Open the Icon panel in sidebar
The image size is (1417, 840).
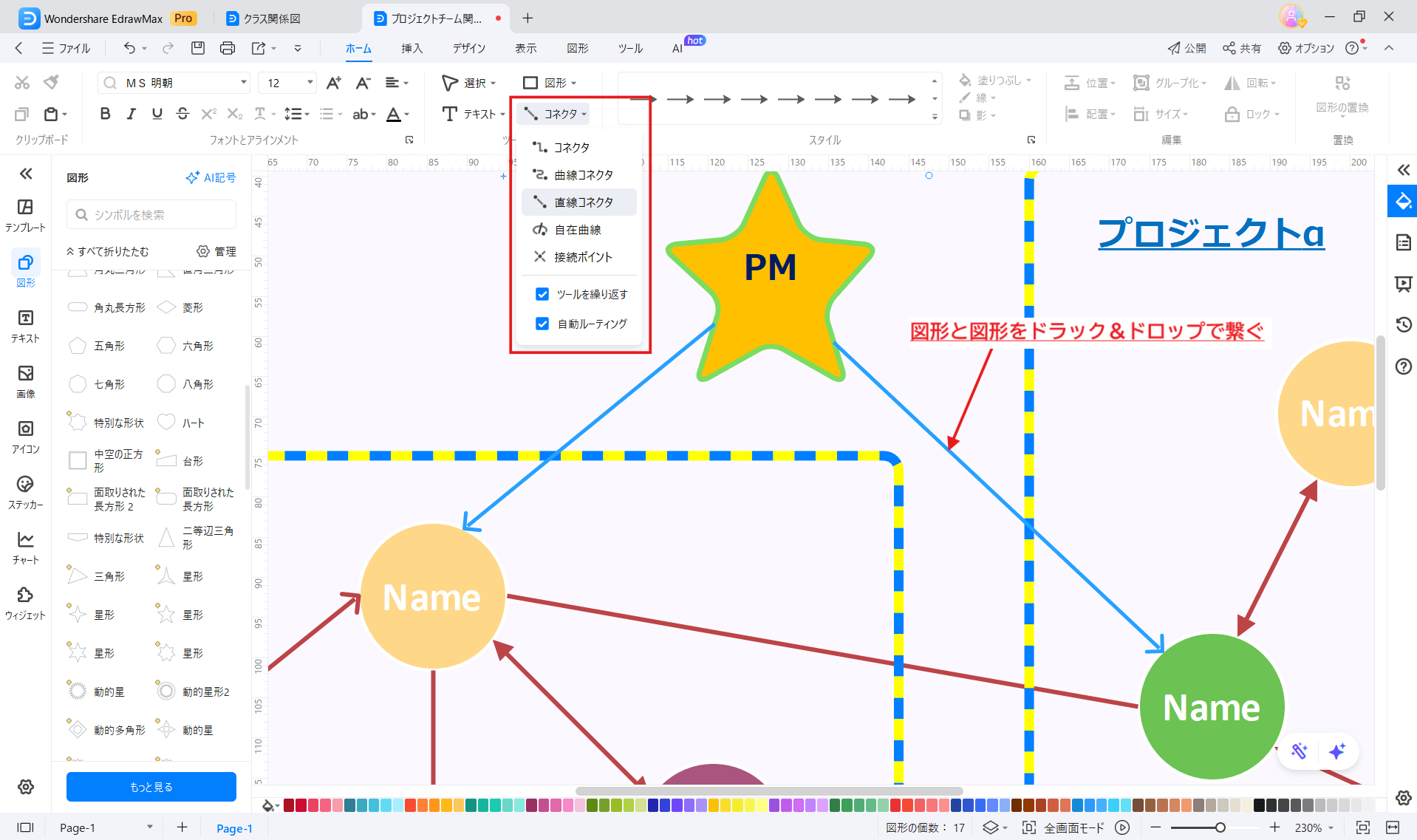pyautogui.click(x=25, y=437)
